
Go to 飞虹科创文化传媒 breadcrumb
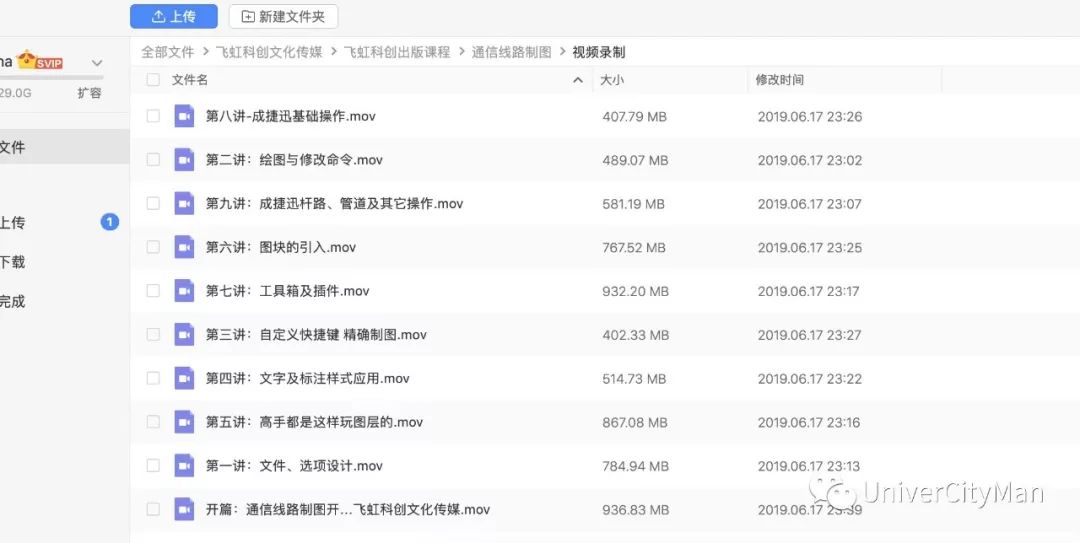coord(269,52)
